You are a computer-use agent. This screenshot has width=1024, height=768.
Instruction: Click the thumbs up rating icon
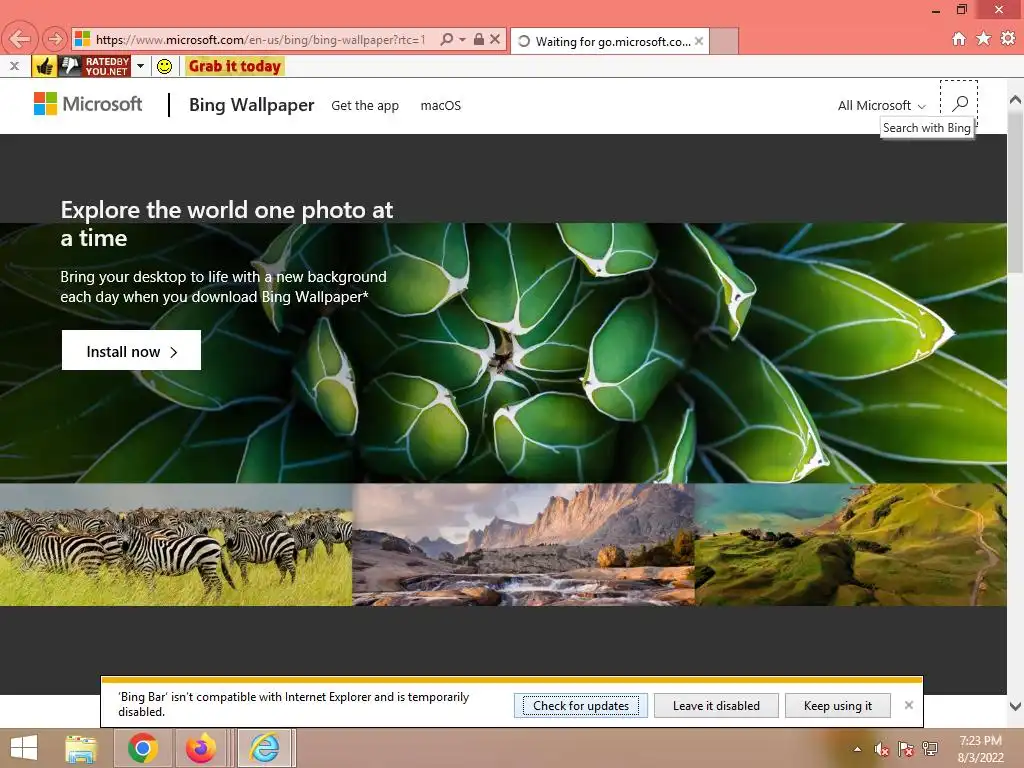(x=44, y=66)
